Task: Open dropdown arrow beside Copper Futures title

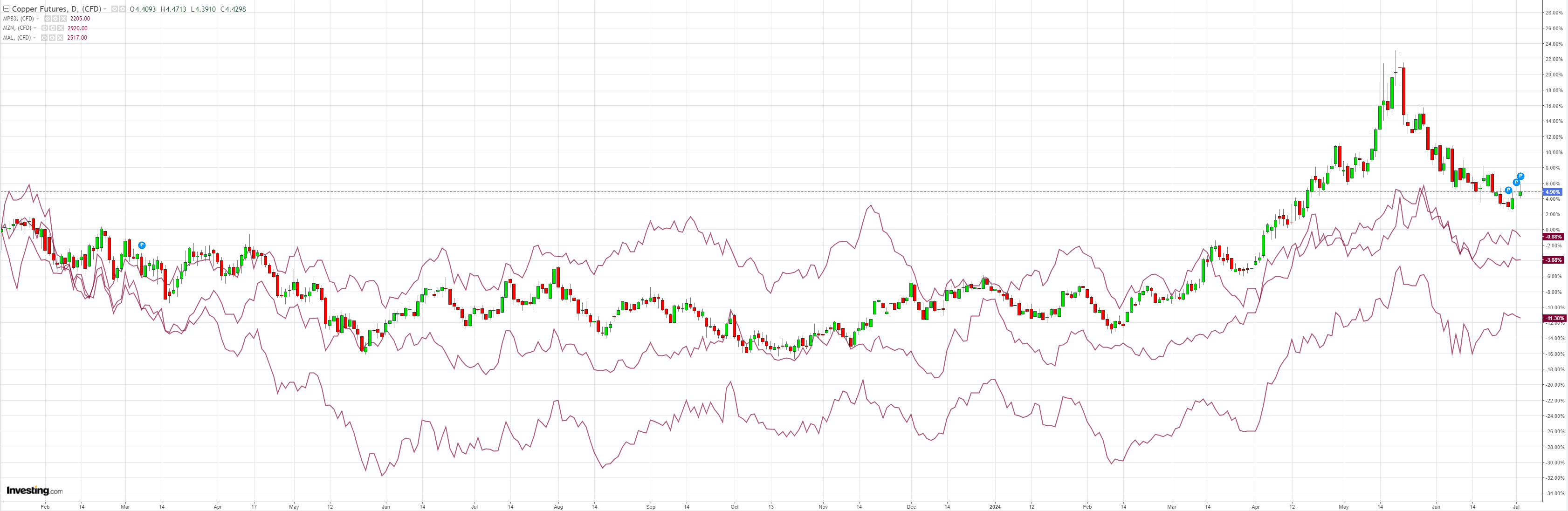Action: coord(105,9)
